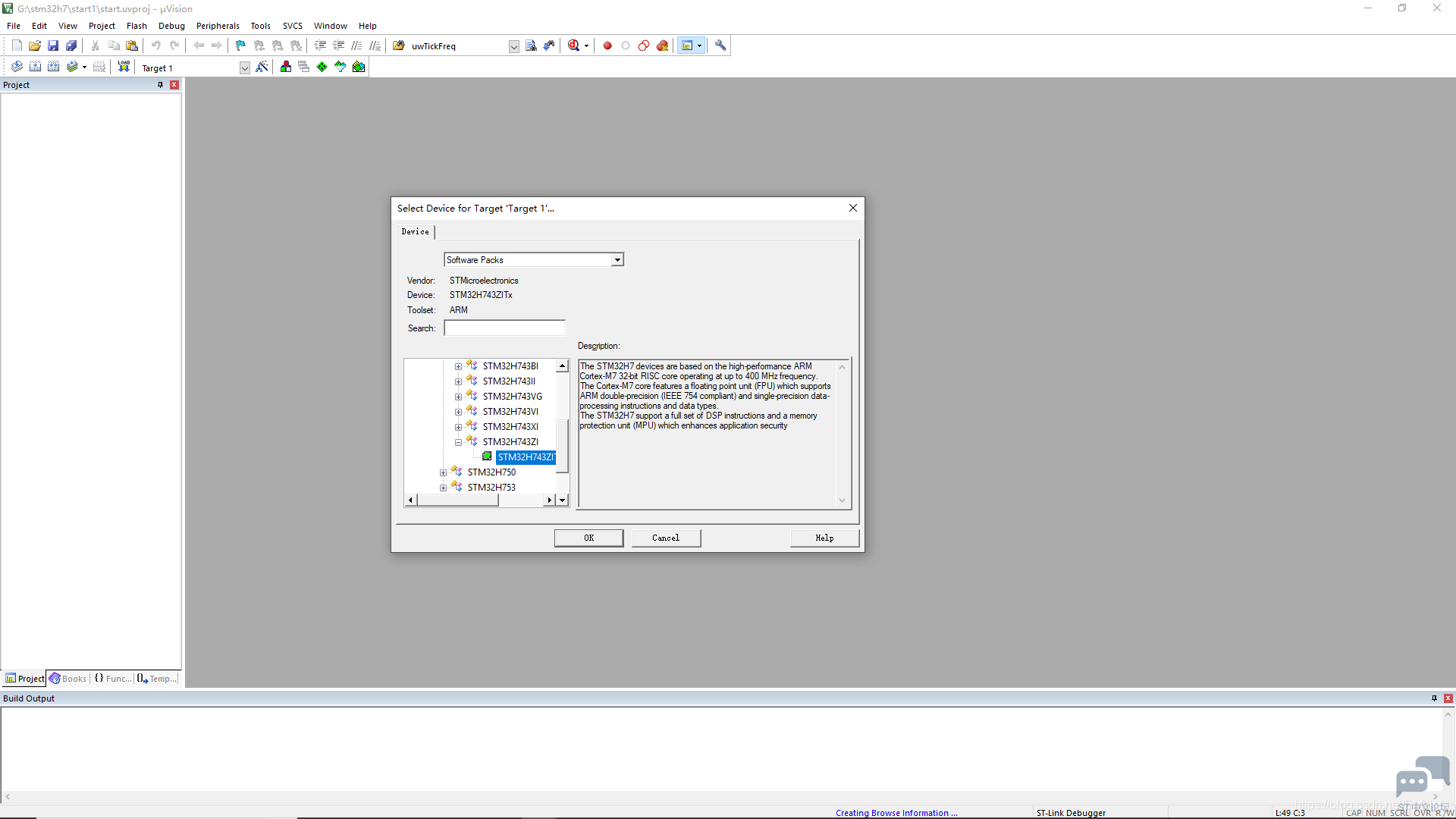Close the Build Output panel
The height and width of the screenshot is (819, 1456).
click(1448, 698)
